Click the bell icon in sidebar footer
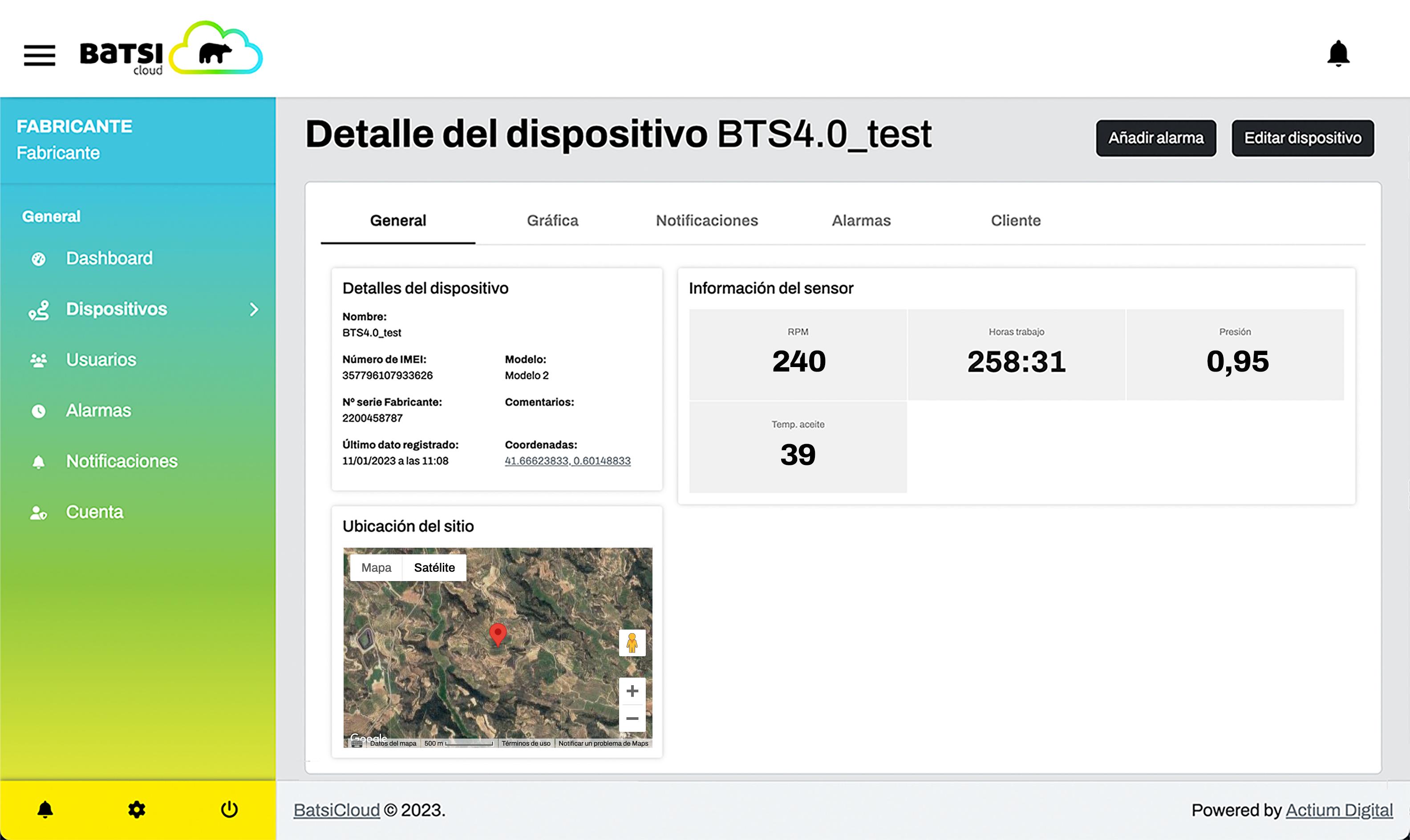The height and width of the screenshot is (840, 1410). 45,809
